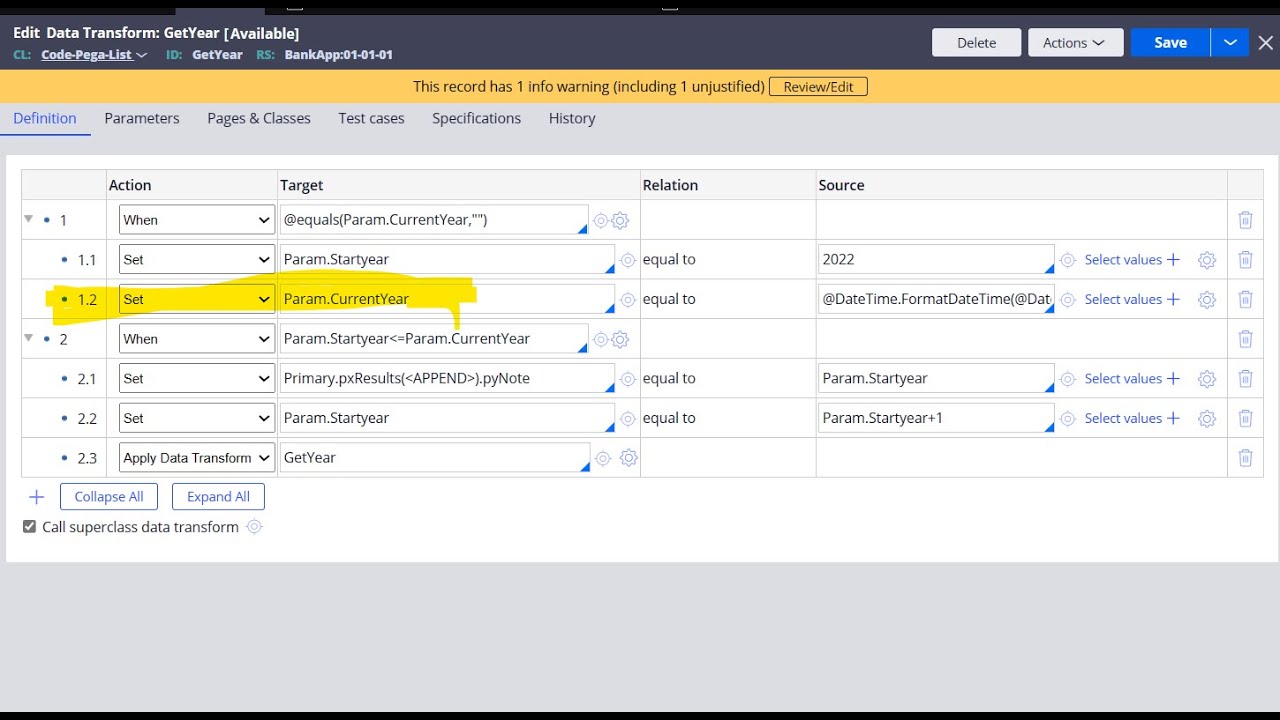The width and height of the screenshot is (1280, 720).
Task: Collapse step 2 tree triangle
Action: 28,338
